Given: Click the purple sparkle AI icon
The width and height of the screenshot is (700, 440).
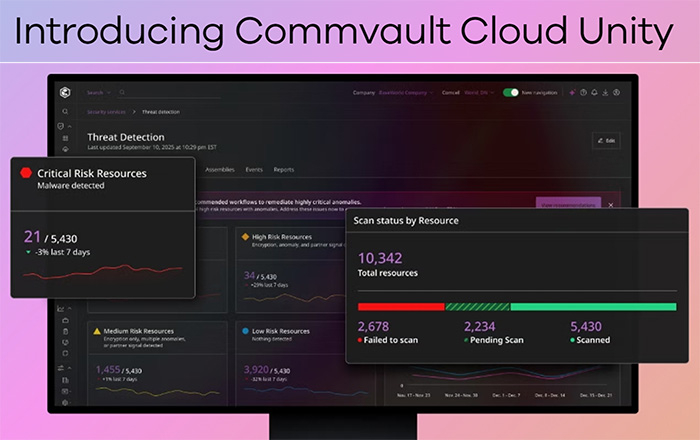Looking at the screenshot, I should point(572,92).
